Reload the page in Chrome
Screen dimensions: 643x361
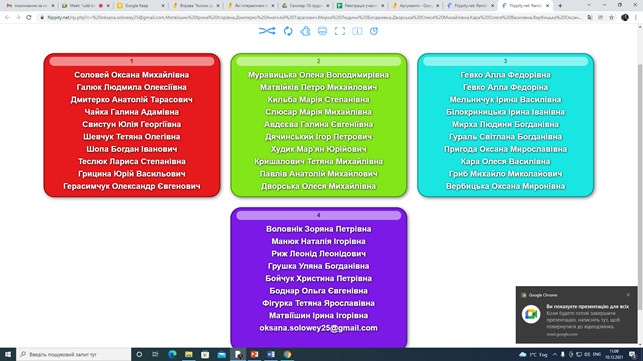tap(29, 18)
